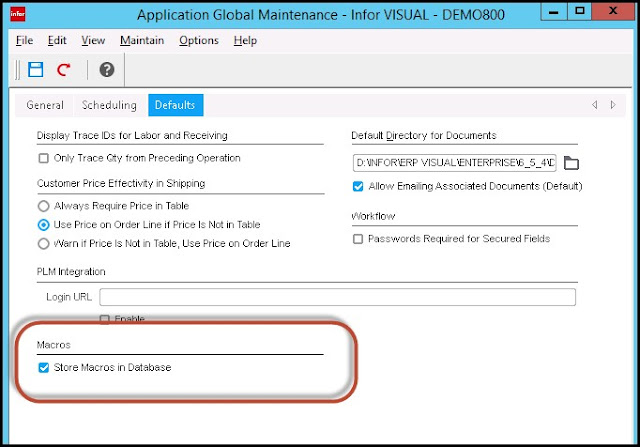Minimize the Application Global Maintenance window
640x447 pixels.
(553, 12)
